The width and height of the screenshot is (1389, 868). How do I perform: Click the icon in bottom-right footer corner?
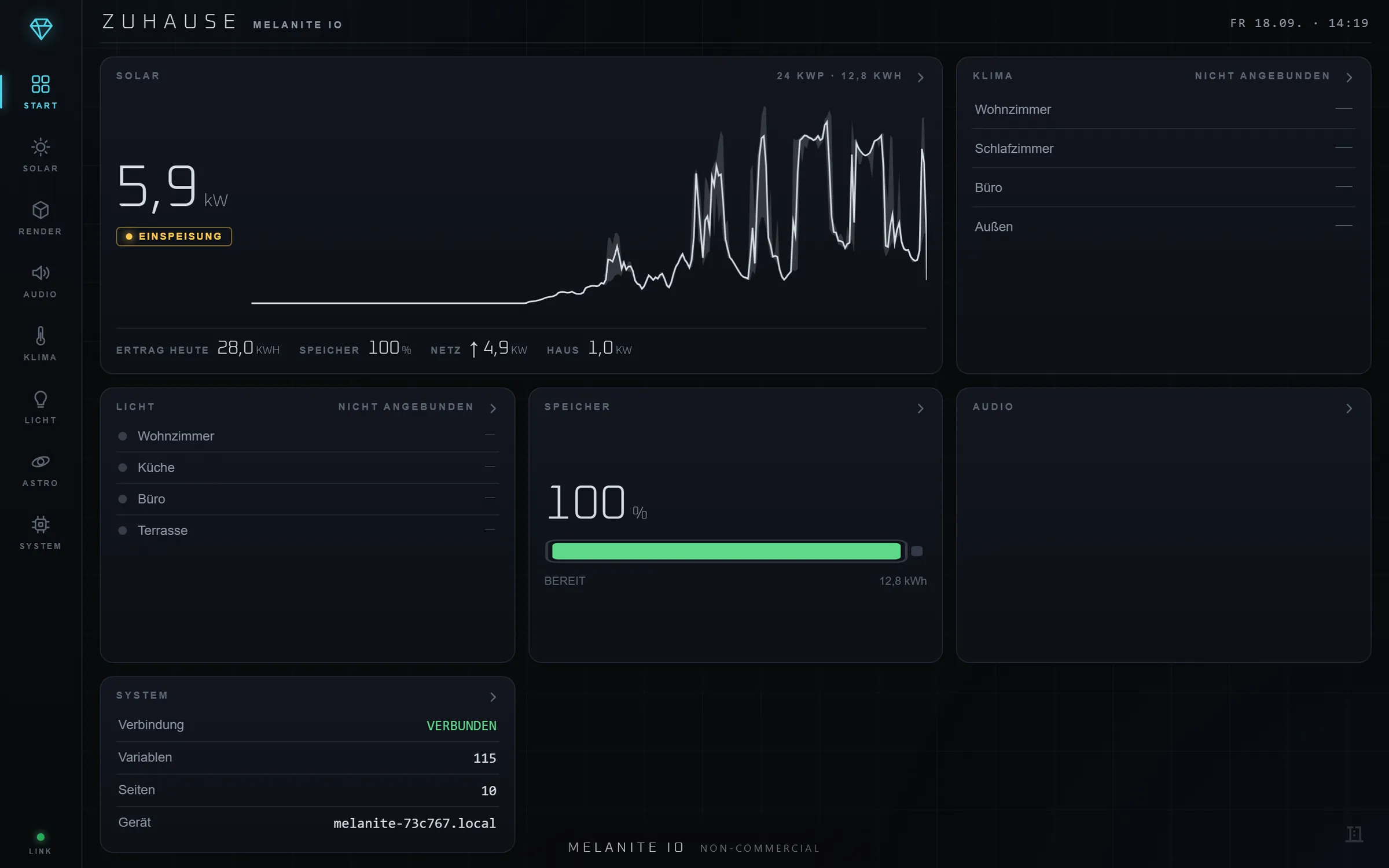click(1354, 834)
